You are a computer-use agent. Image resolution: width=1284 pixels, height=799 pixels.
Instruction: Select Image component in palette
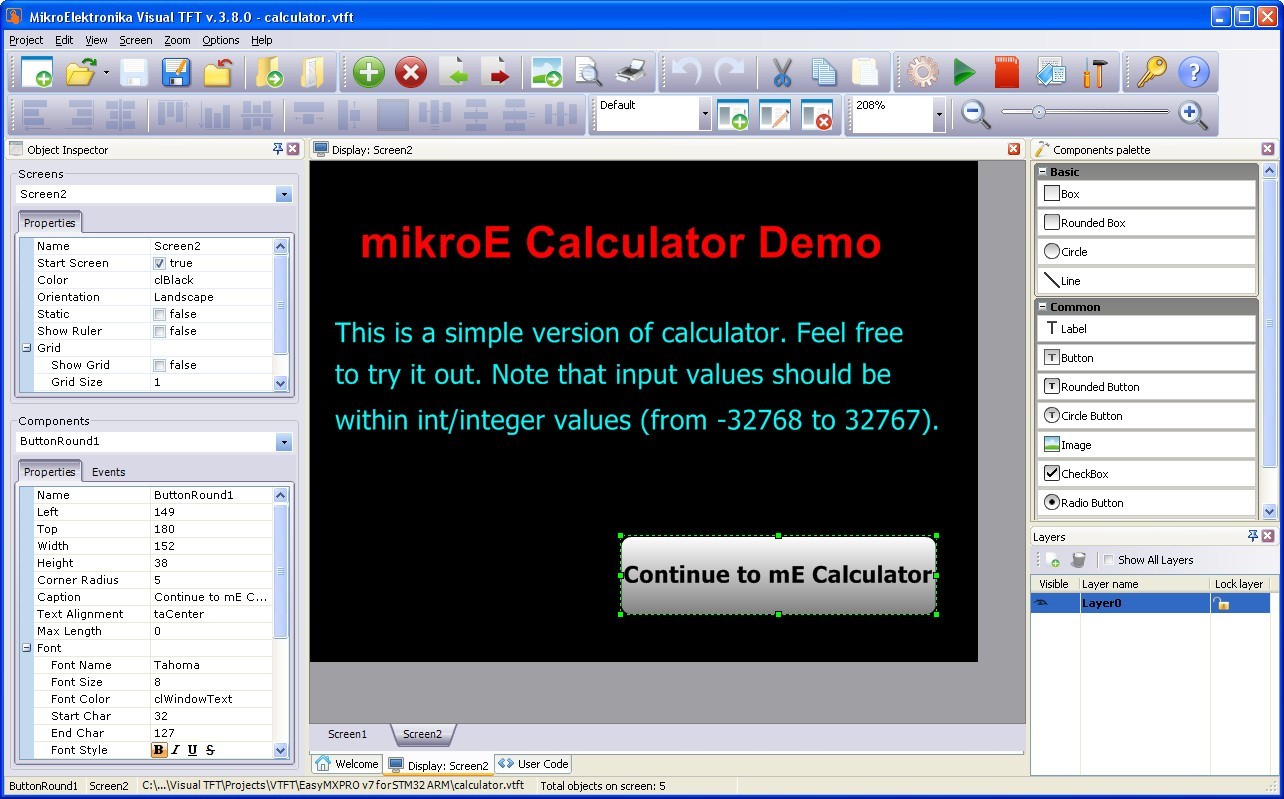(x=1147, y=445)
